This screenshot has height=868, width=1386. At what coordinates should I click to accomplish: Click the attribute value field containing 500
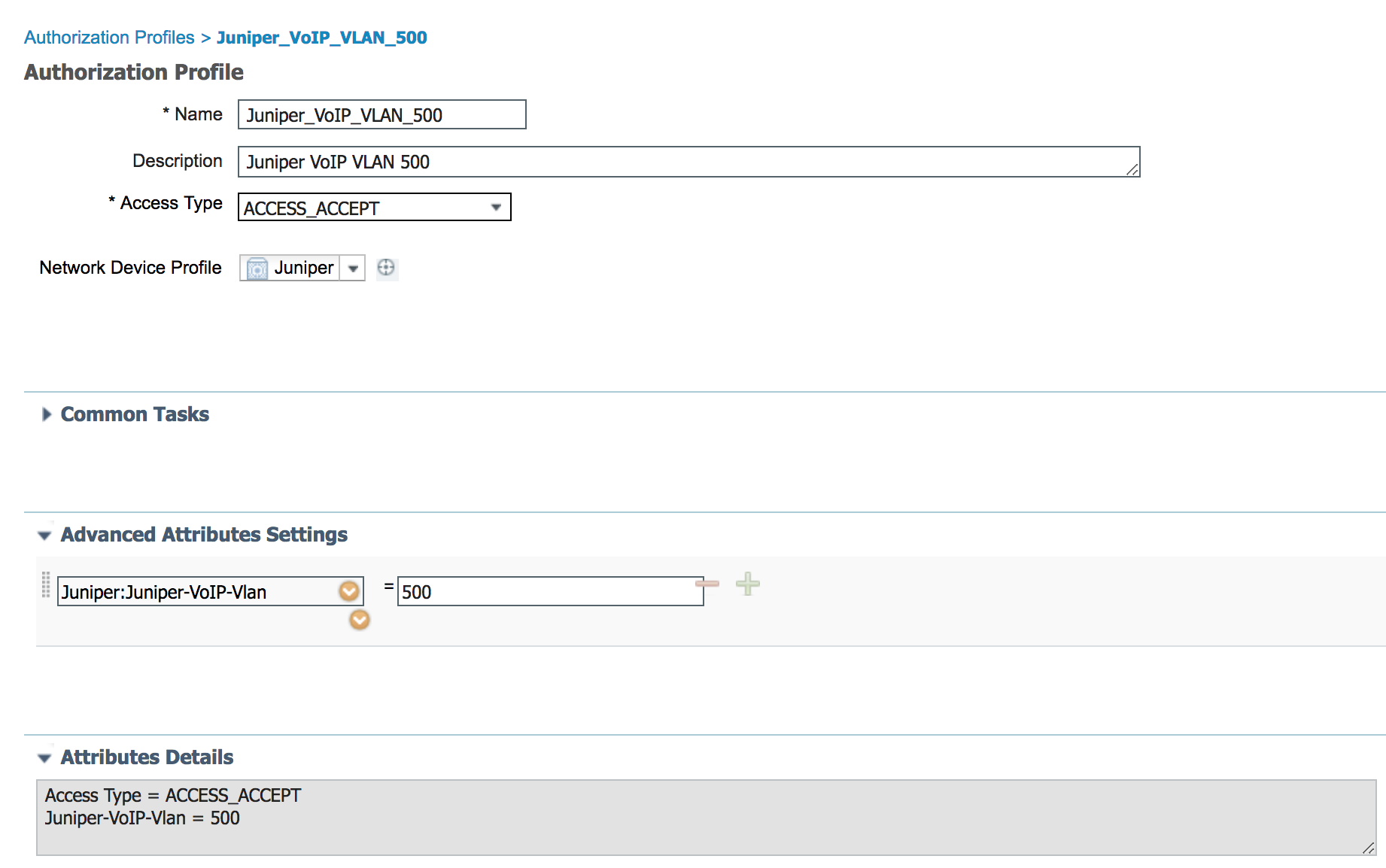pyautogui.click(x=549, y=592)
